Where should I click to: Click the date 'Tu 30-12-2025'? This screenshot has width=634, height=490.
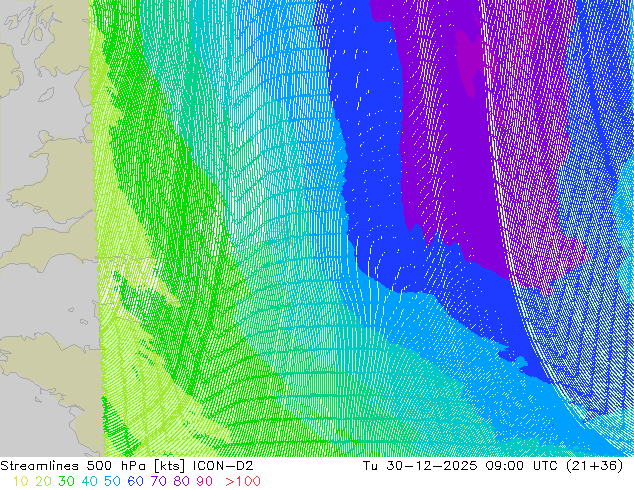pyautogui.click(x=420, y=465)
